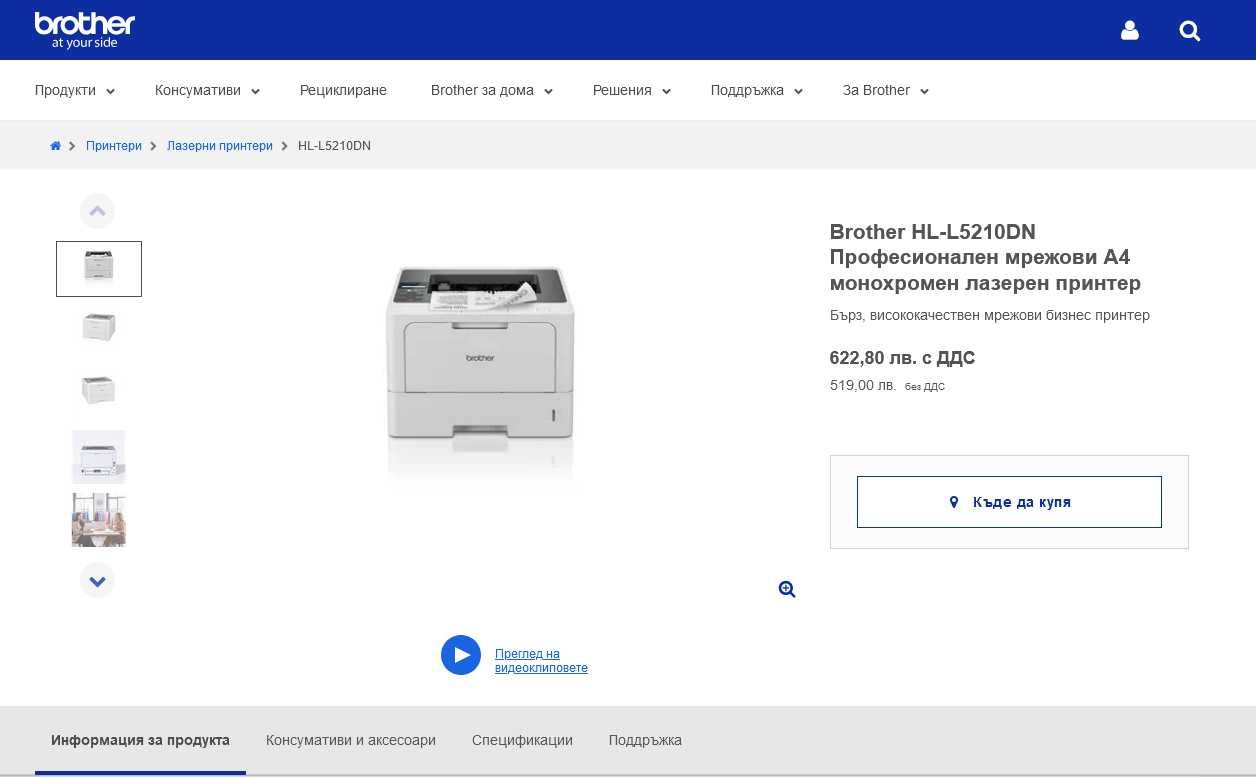Click the Brother at your side logo
This screenshot has height=777, width=1256.
click(85, 30)
